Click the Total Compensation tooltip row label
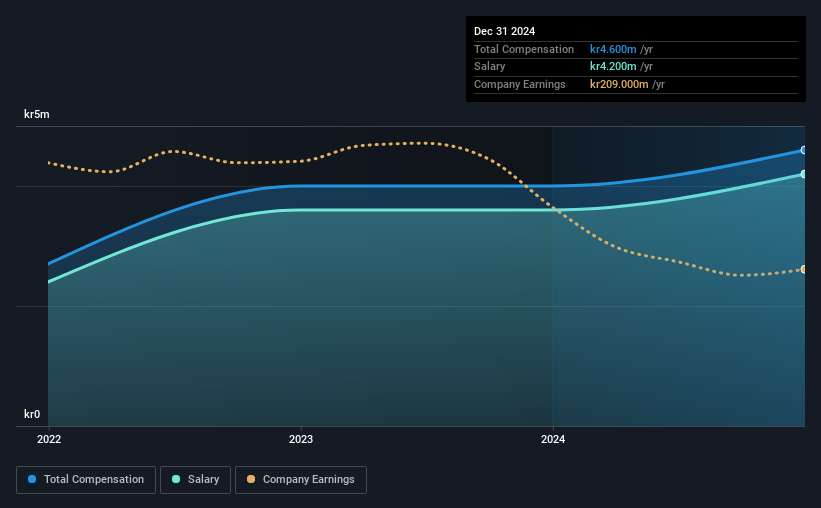 [524, 49]
